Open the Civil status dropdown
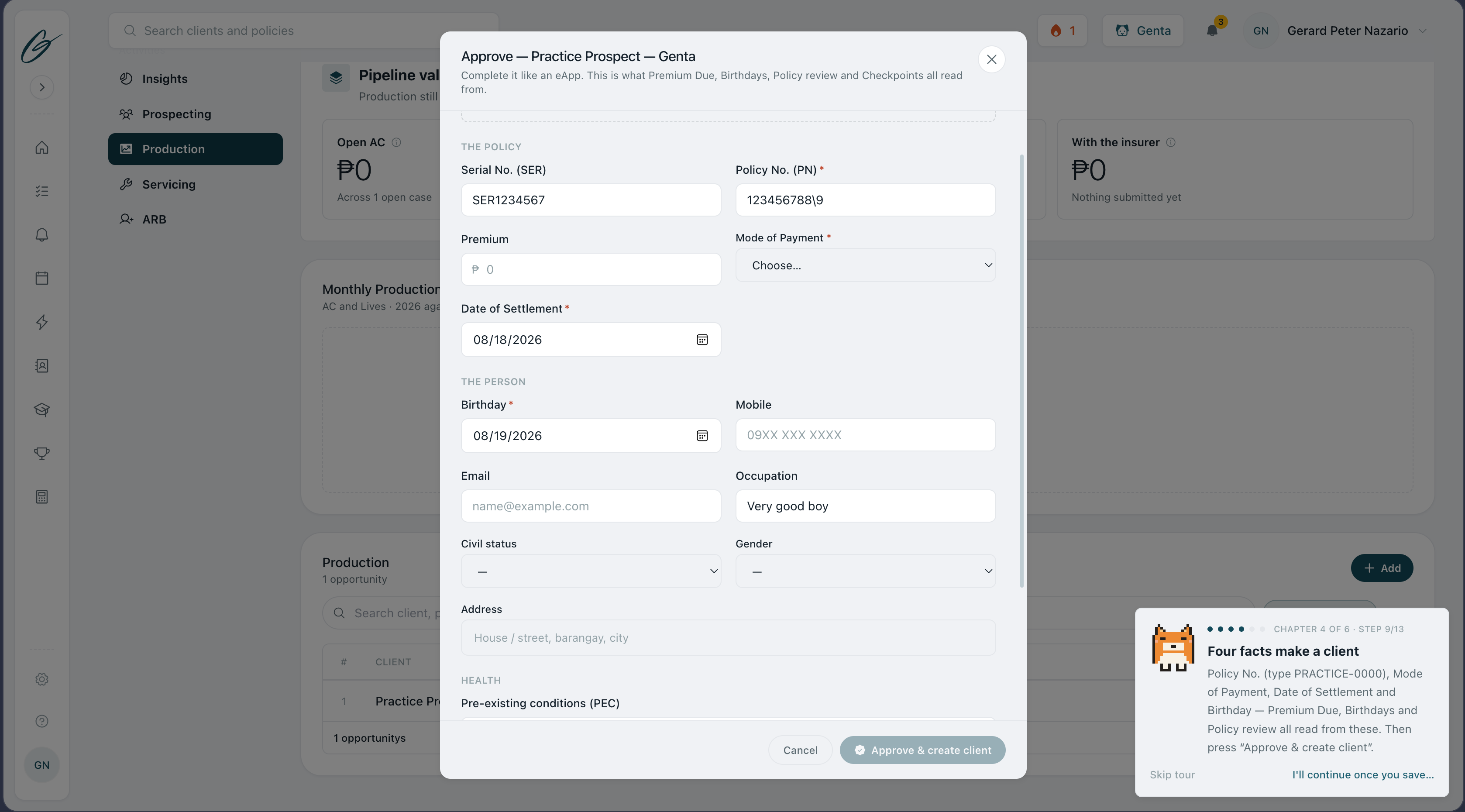Image resolution: width=1465 pixels, height=812 pixels. coord(591,571)
